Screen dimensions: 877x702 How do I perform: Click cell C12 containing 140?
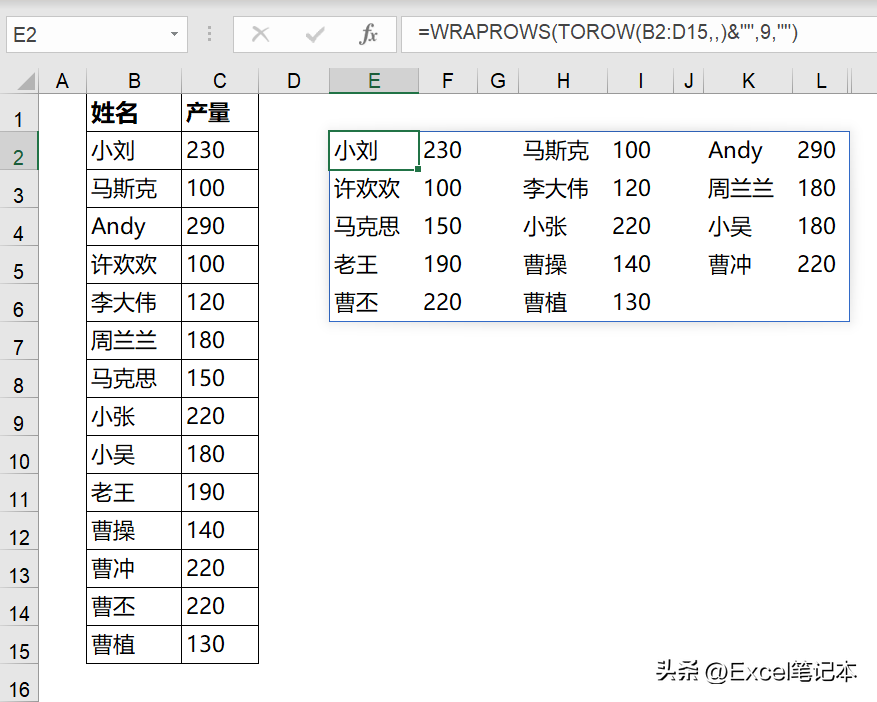coord(220,531)
